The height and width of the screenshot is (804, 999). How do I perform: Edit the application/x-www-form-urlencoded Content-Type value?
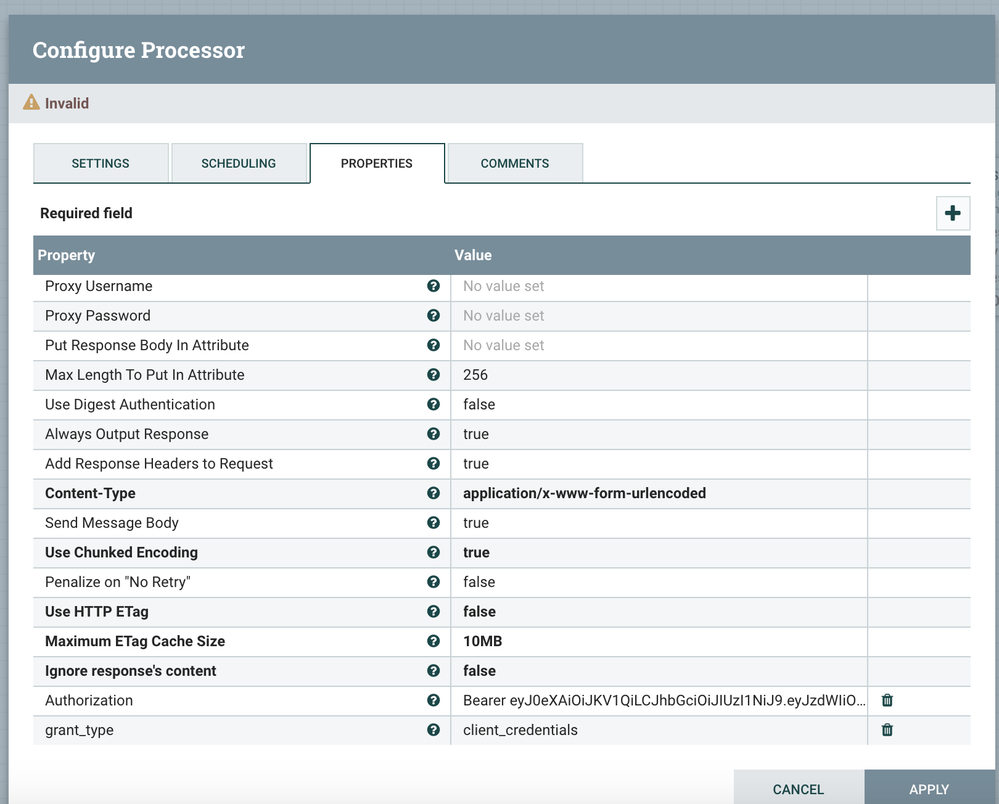click(659, 494)
